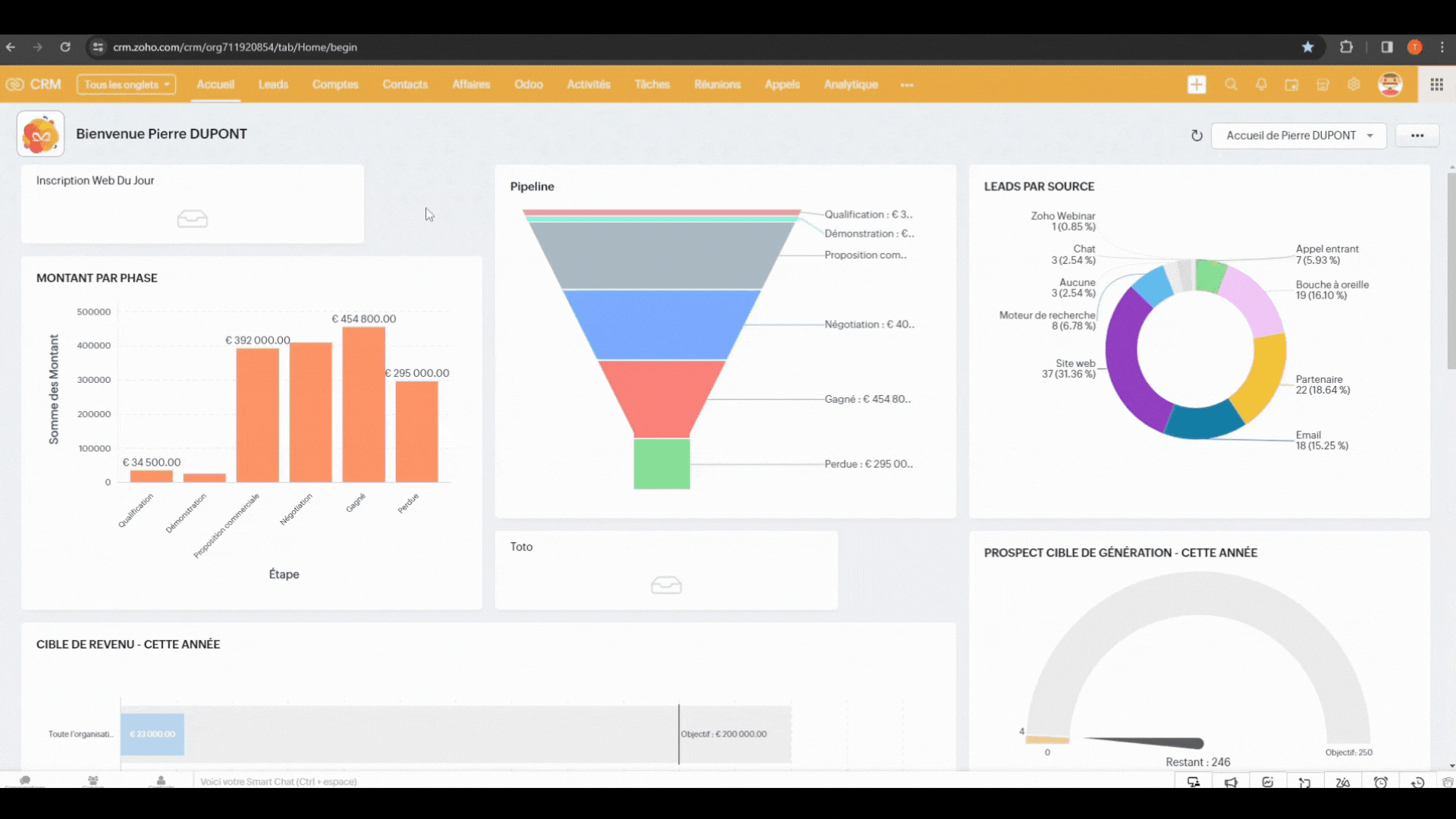Click the Perdue bar in Montant par phase
The image size is (1456, 819).
click(416, 431)
